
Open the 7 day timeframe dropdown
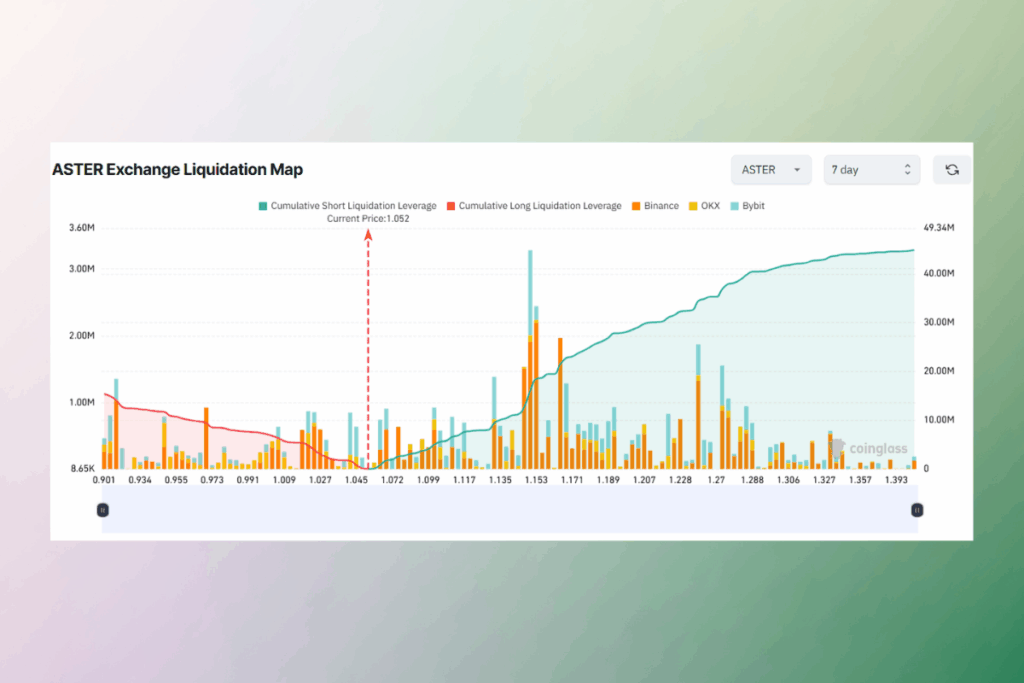(x=872, y=170)
